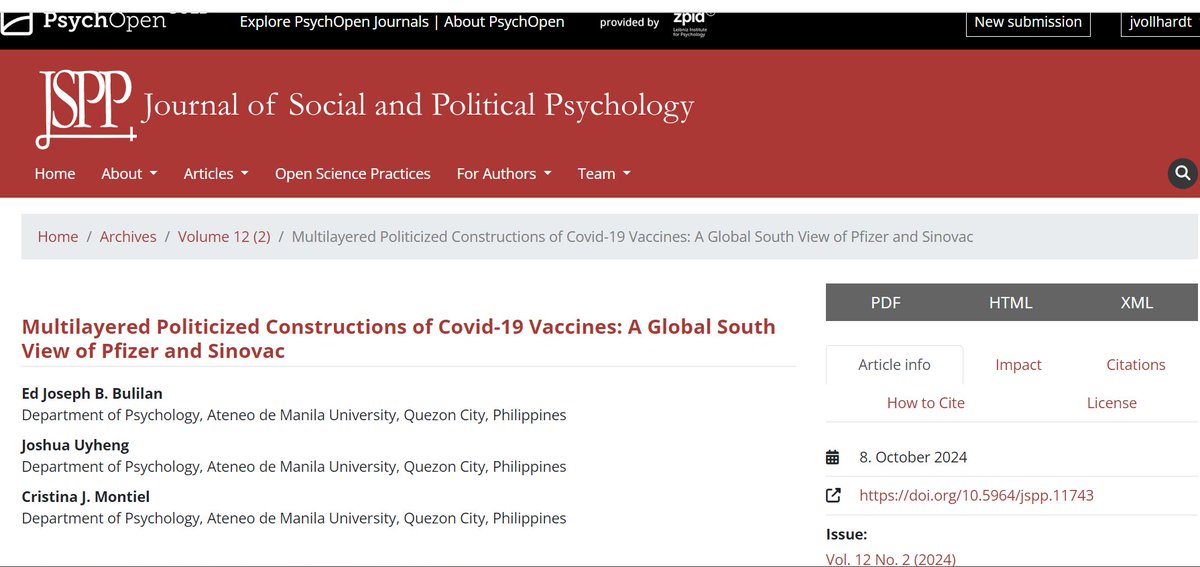The height and width of the screenshot is (567, 1200).
Task: Click the external link icon beside DOI
Action: pos(833,495)
